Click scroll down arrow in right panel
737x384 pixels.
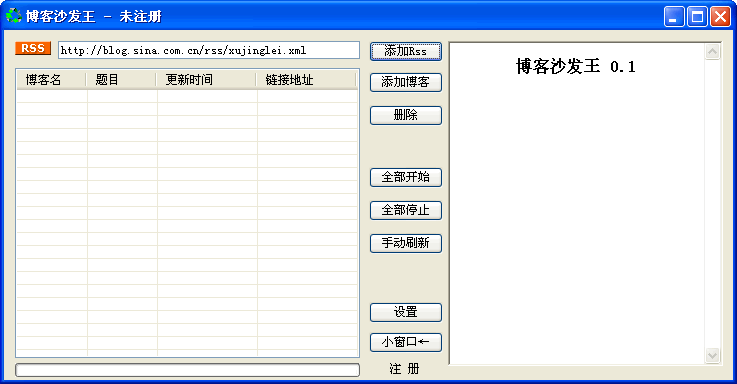[x=713, y=355]
